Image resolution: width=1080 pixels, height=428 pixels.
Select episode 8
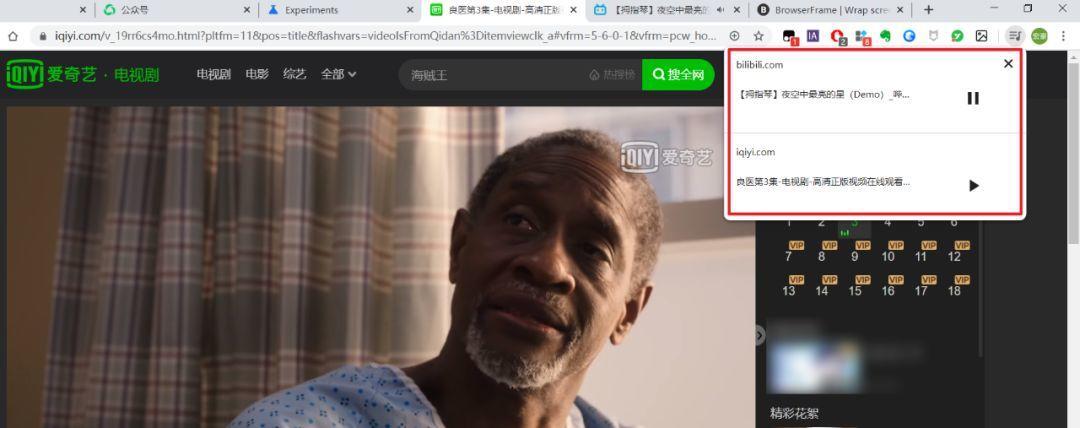click(x=822, y=257)
